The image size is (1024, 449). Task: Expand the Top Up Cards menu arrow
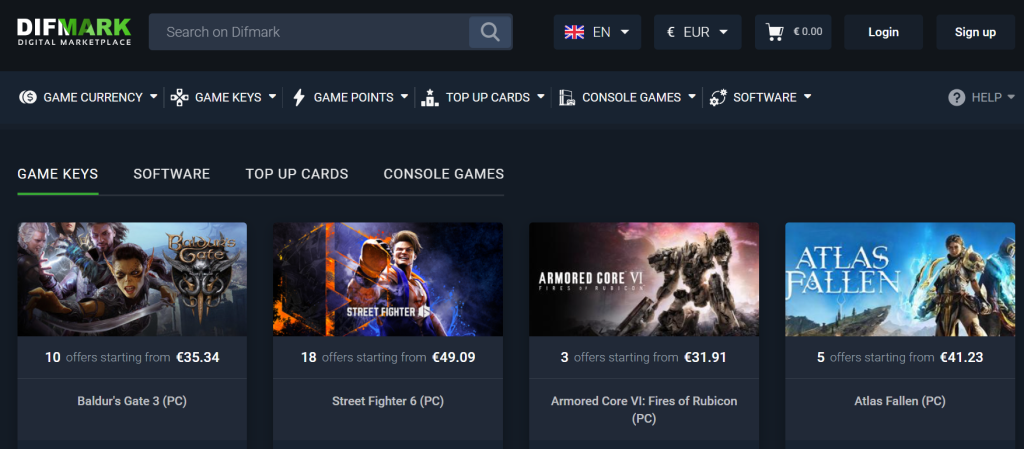pos(541,97)
